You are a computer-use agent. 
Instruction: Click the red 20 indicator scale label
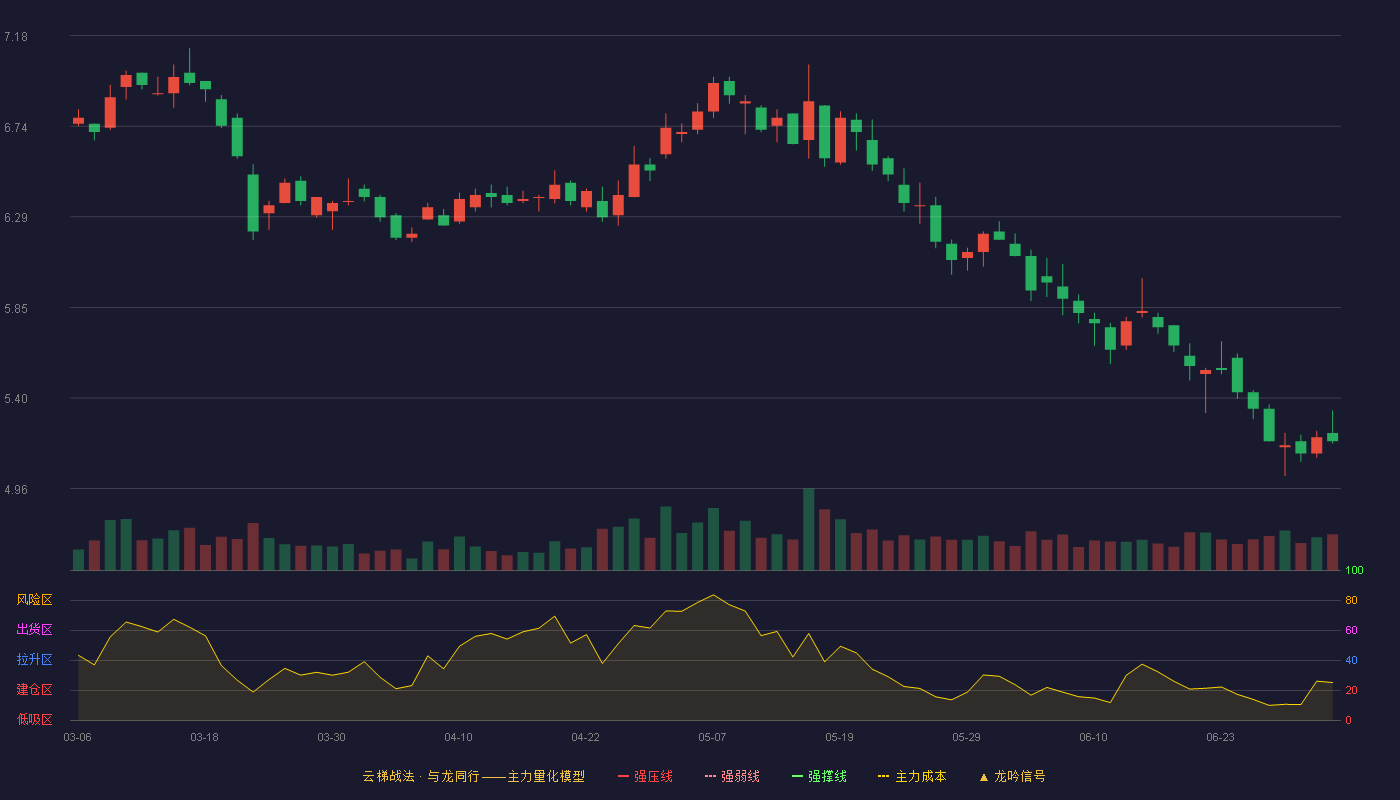1351,690
